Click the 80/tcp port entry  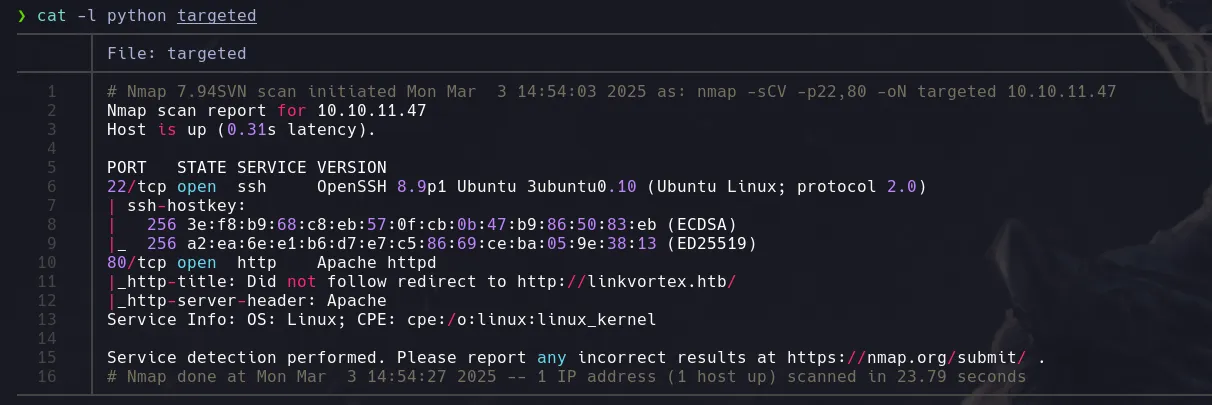[x=137, y=262]
